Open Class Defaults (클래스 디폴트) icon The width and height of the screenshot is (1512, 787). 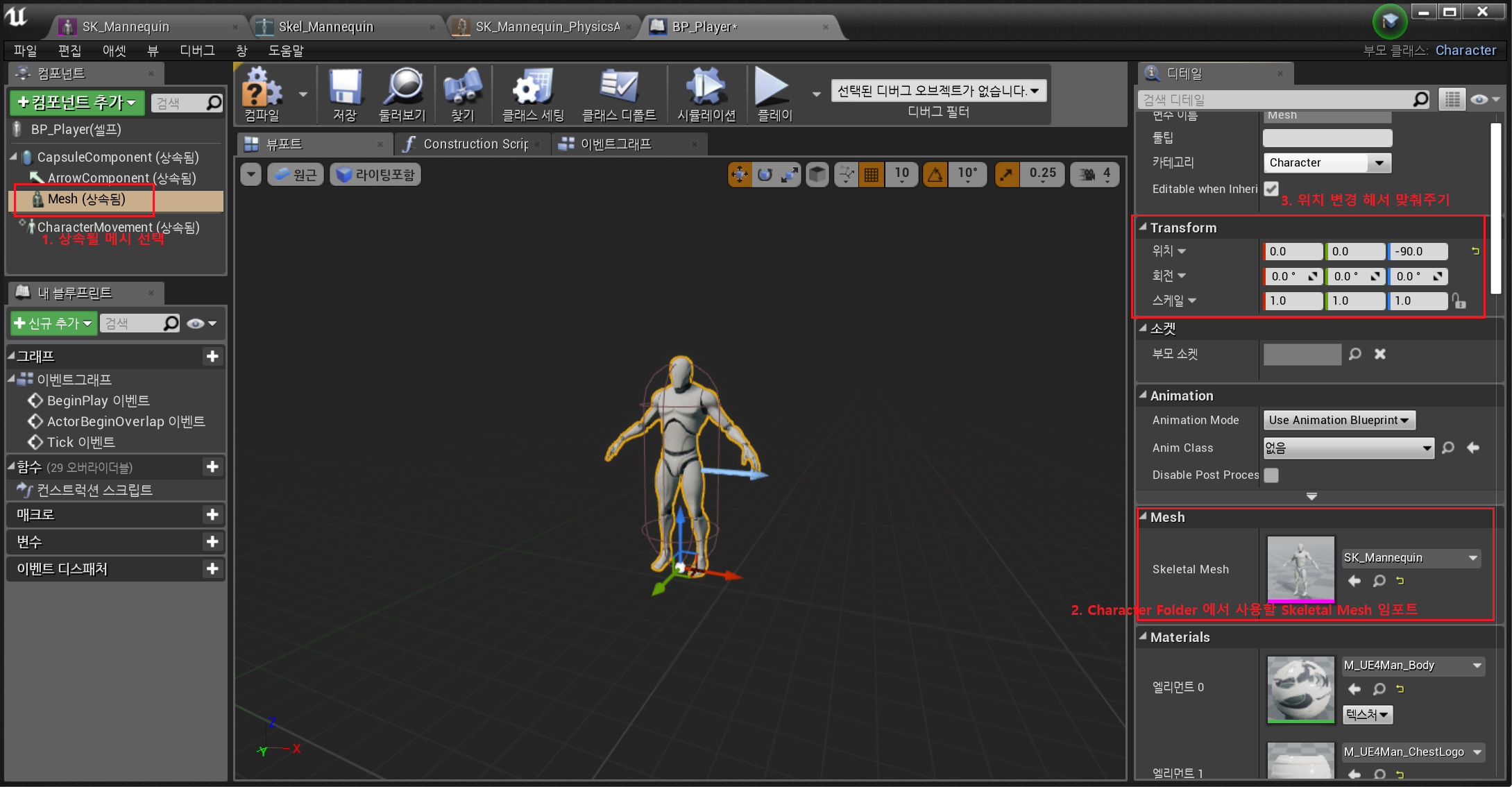[618, 87]
